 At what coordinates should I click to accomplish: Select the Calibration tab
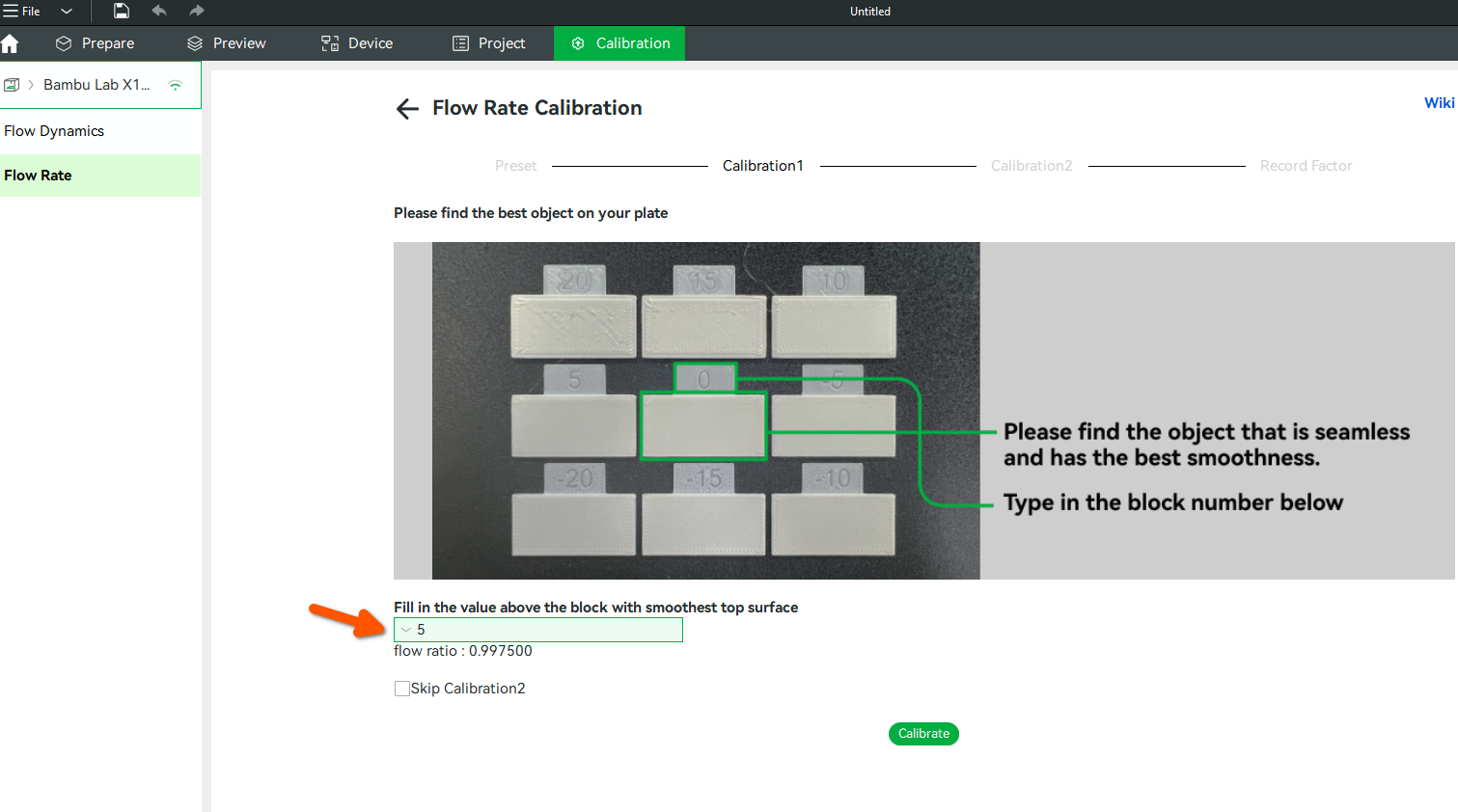(x=619, y=43)
